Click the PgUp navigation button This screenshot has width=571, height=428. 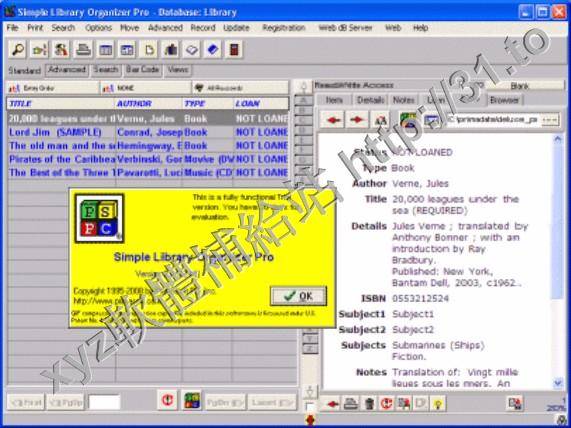coord(65,403)
